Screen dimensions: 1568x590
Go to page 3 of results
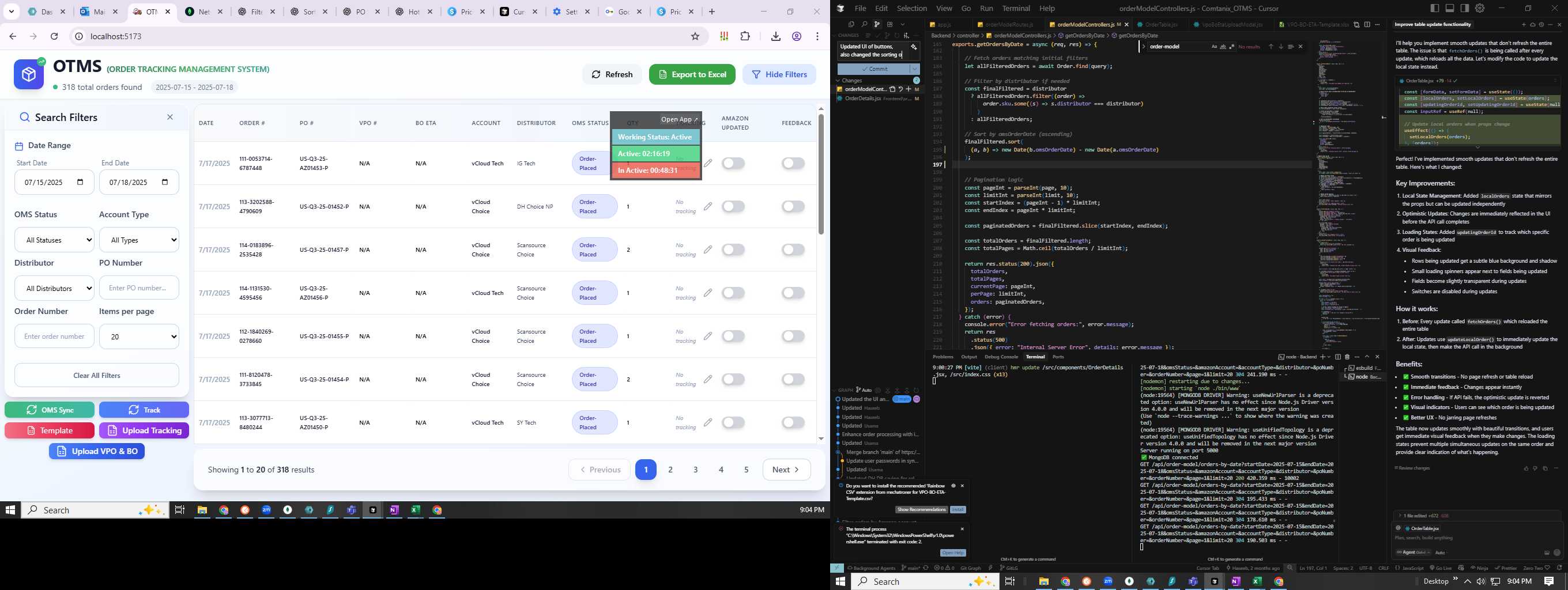click(696, 470)
